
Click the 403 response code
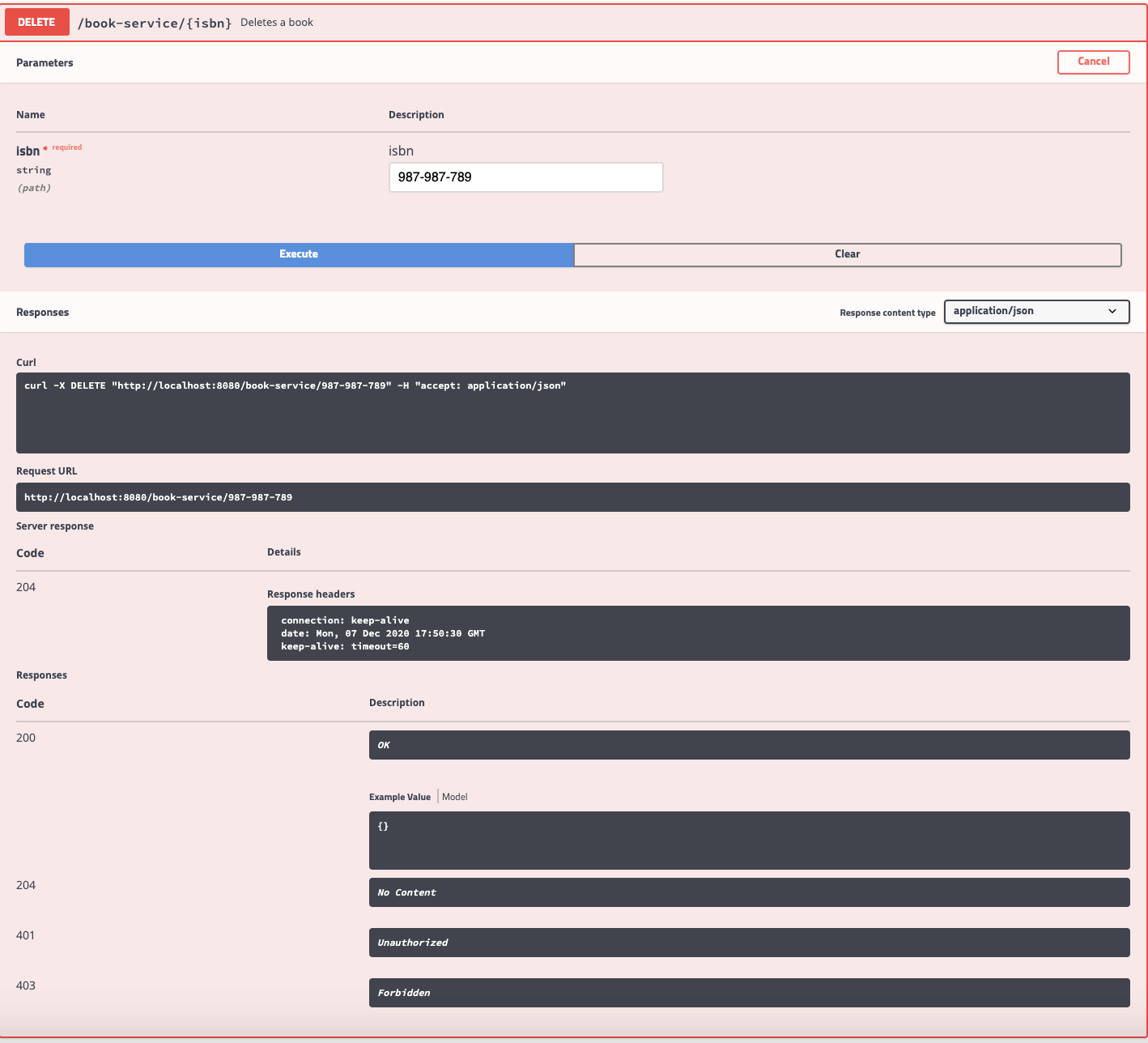[x=26, y=986]
